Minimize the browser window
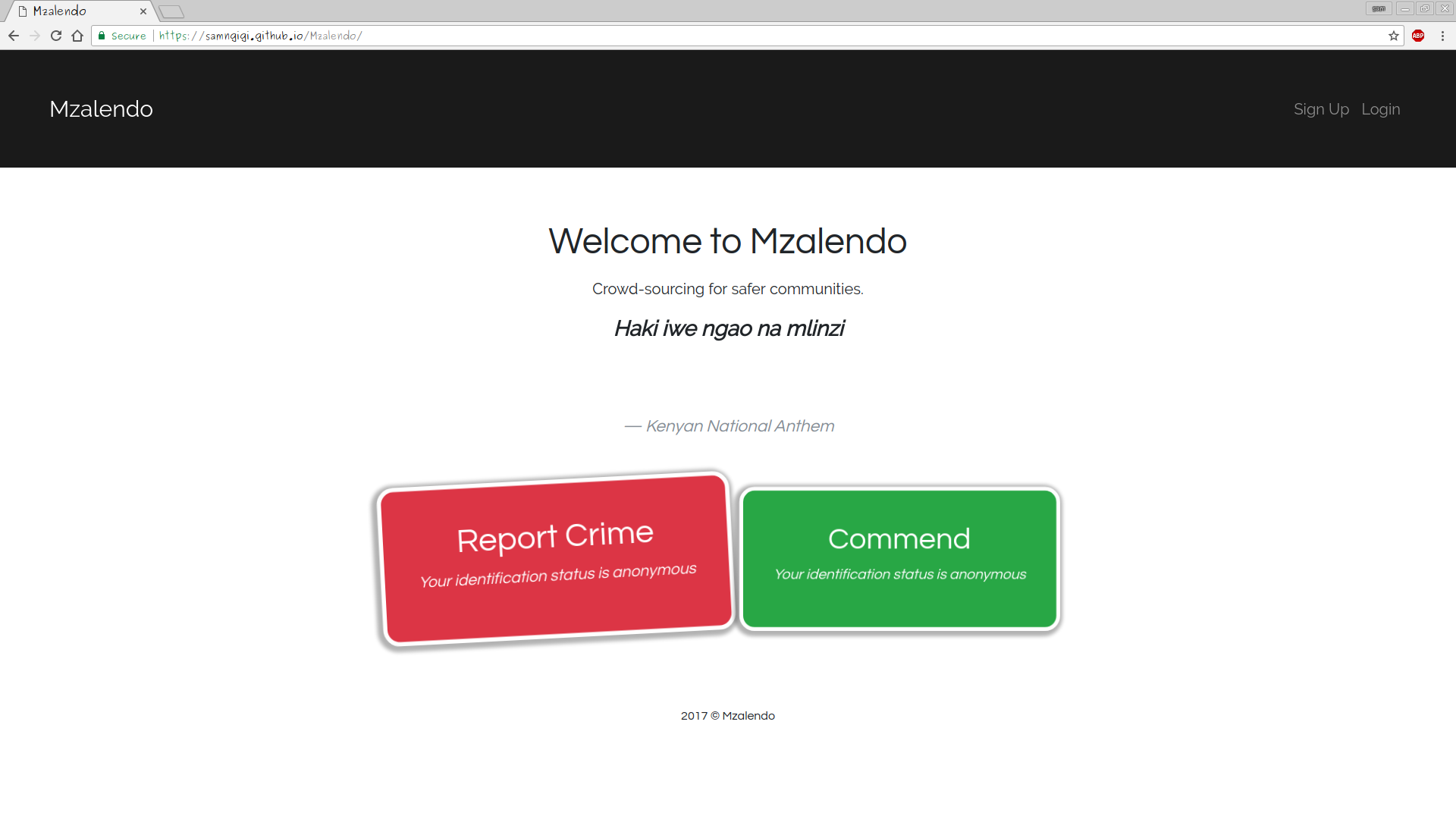The image size is (1456, 819). tap(1404, 9)
